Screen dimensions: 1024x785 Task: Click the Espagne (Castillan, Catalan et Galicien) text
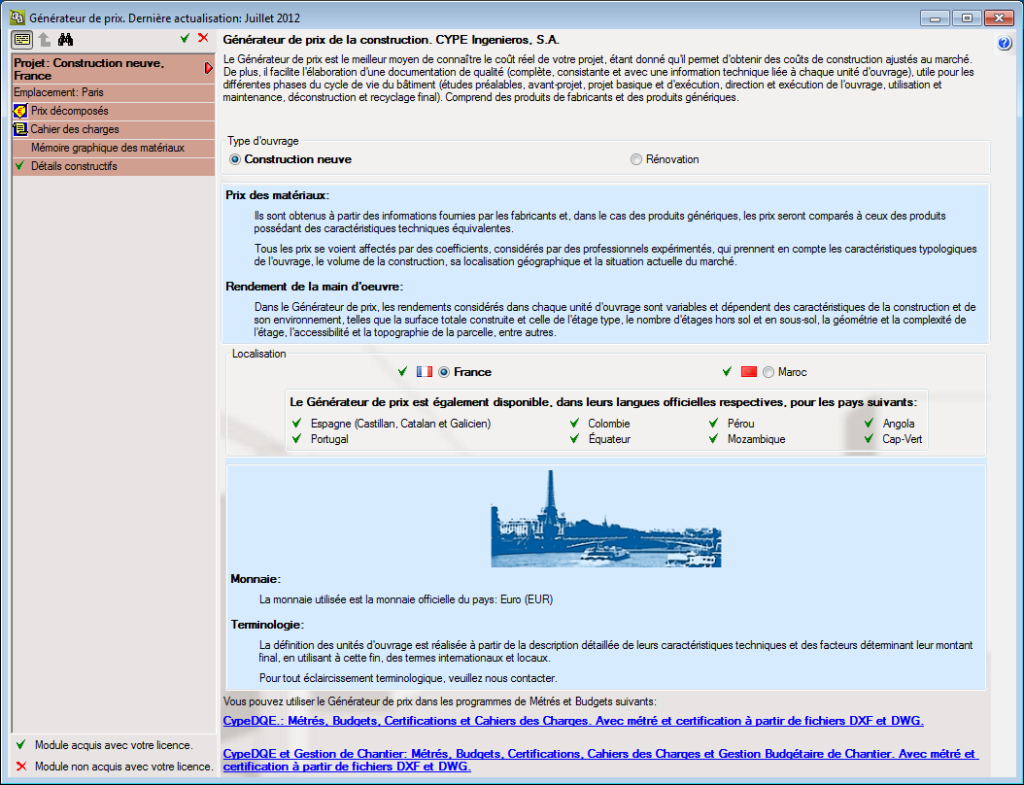[401, 423]
